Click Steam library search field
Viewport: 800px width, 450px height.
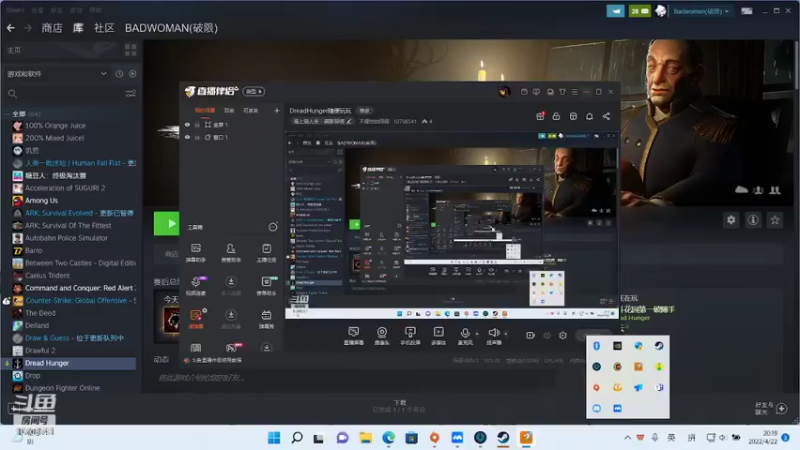pos(64,93)
